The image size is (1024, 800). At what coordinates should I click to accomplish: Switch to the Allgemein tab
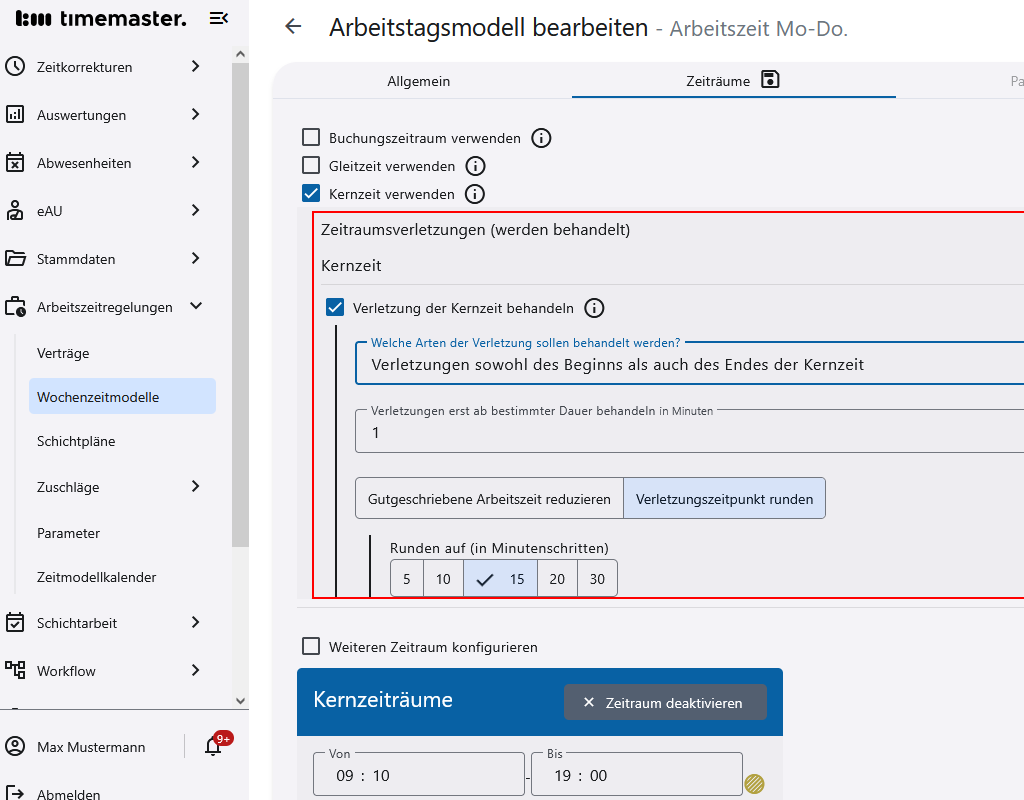click(x=419, y=81)
